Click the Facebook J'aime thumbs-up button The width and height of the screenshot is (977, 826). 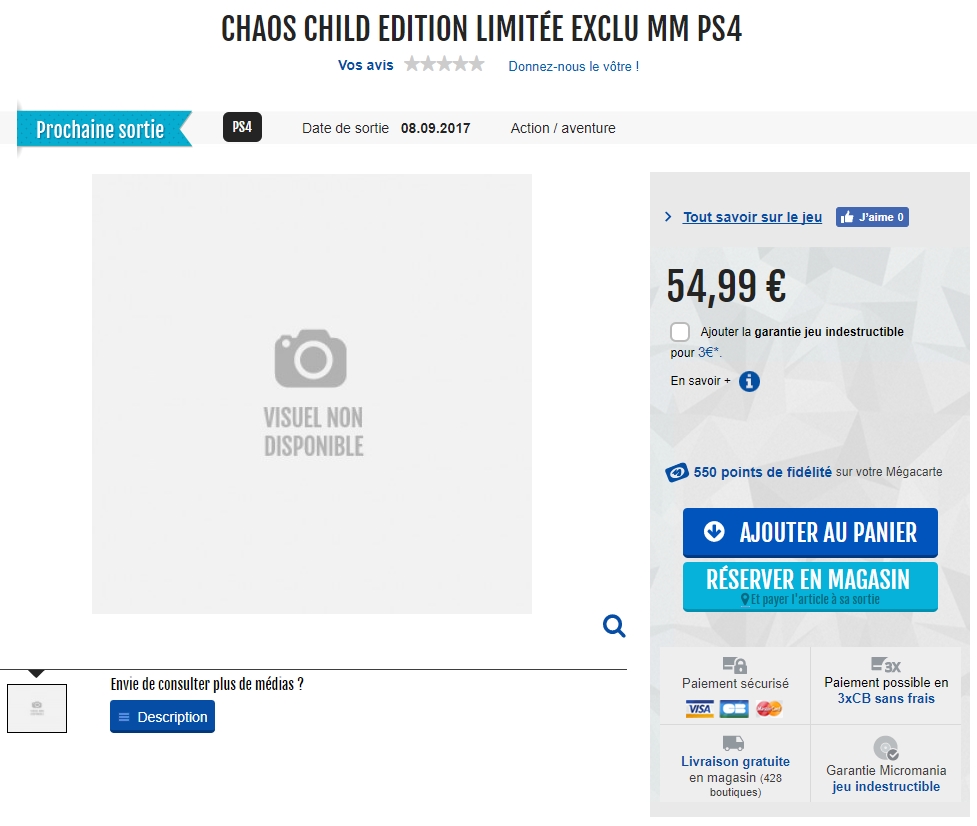(x=872, y=217)
